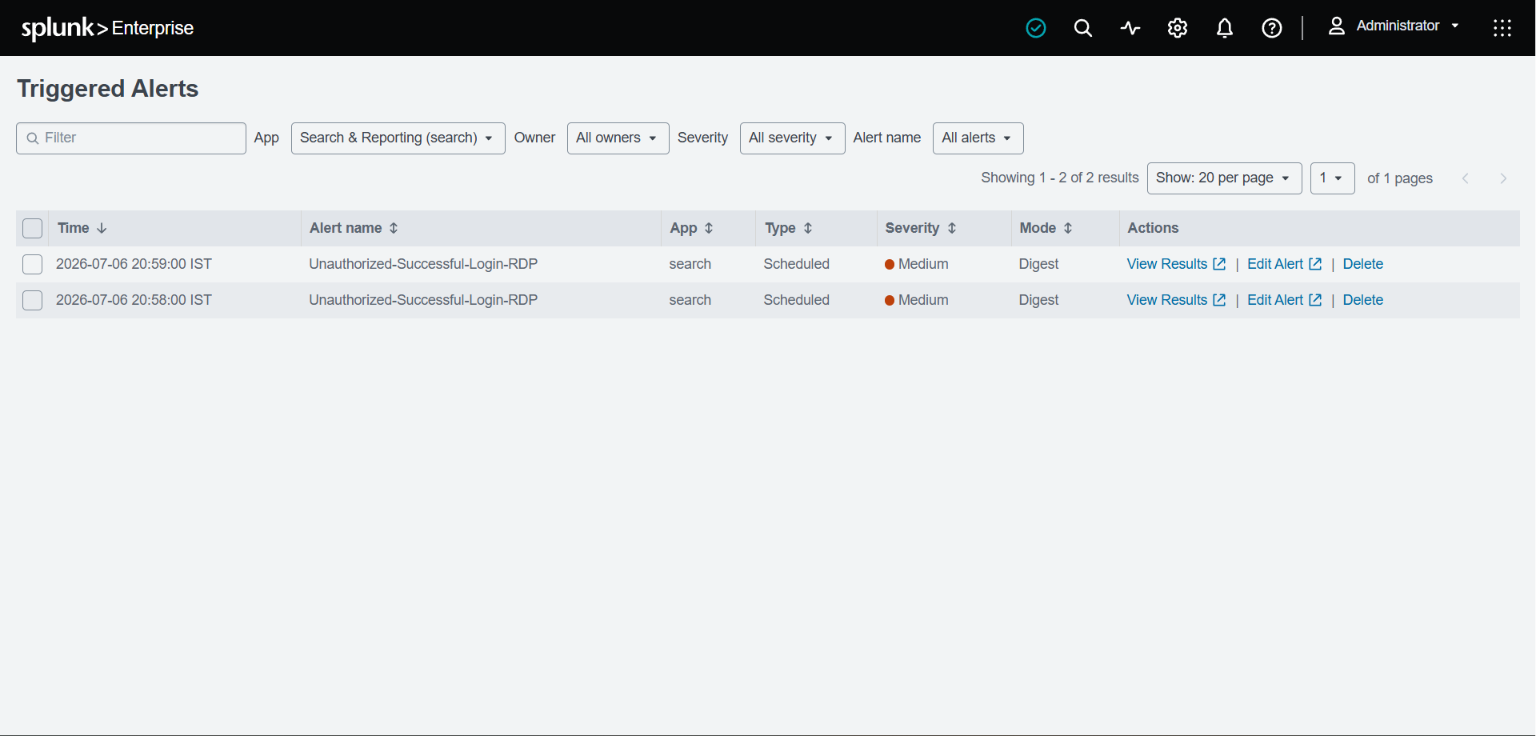
Task: Open the Splunk Enterprise home logo
Action: coord(107,28)
